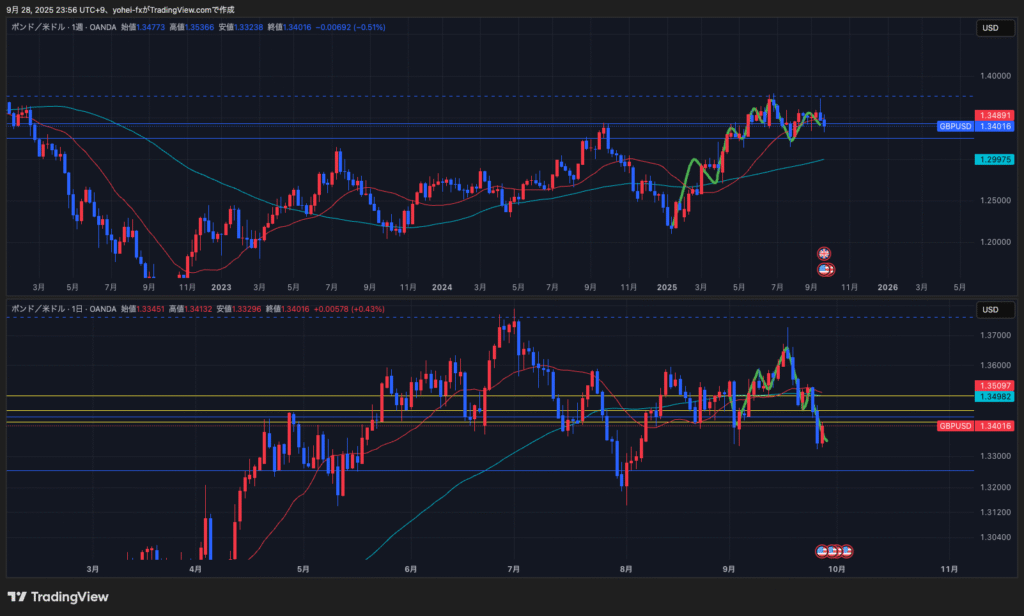The height and width of the screenshot is (616, 1024).
Task: Click the UK flag economic event icon
Action: coord(824,254)
